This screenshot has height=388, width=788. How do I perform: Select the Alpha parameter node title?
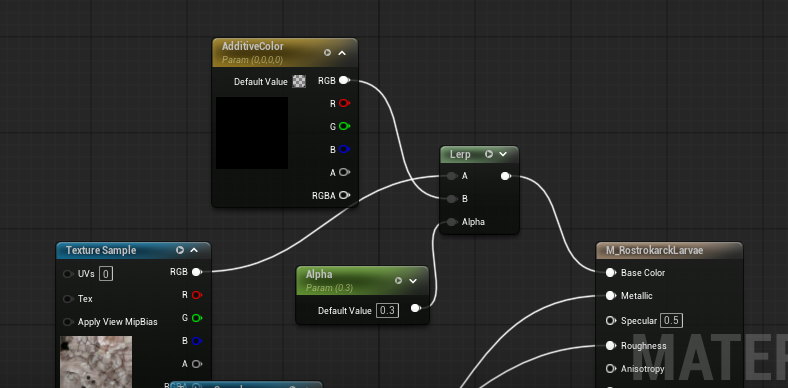click(x=319, y=274)
